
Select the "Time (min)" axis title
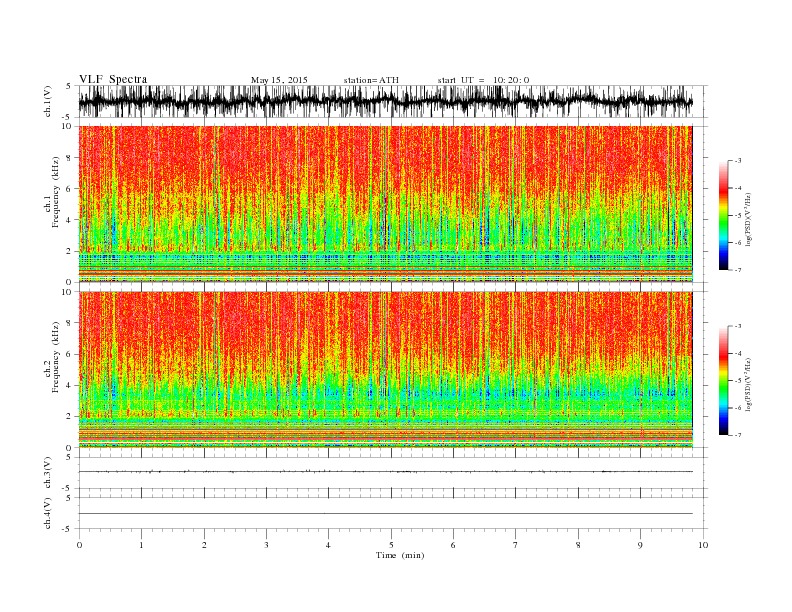[400, 555]
